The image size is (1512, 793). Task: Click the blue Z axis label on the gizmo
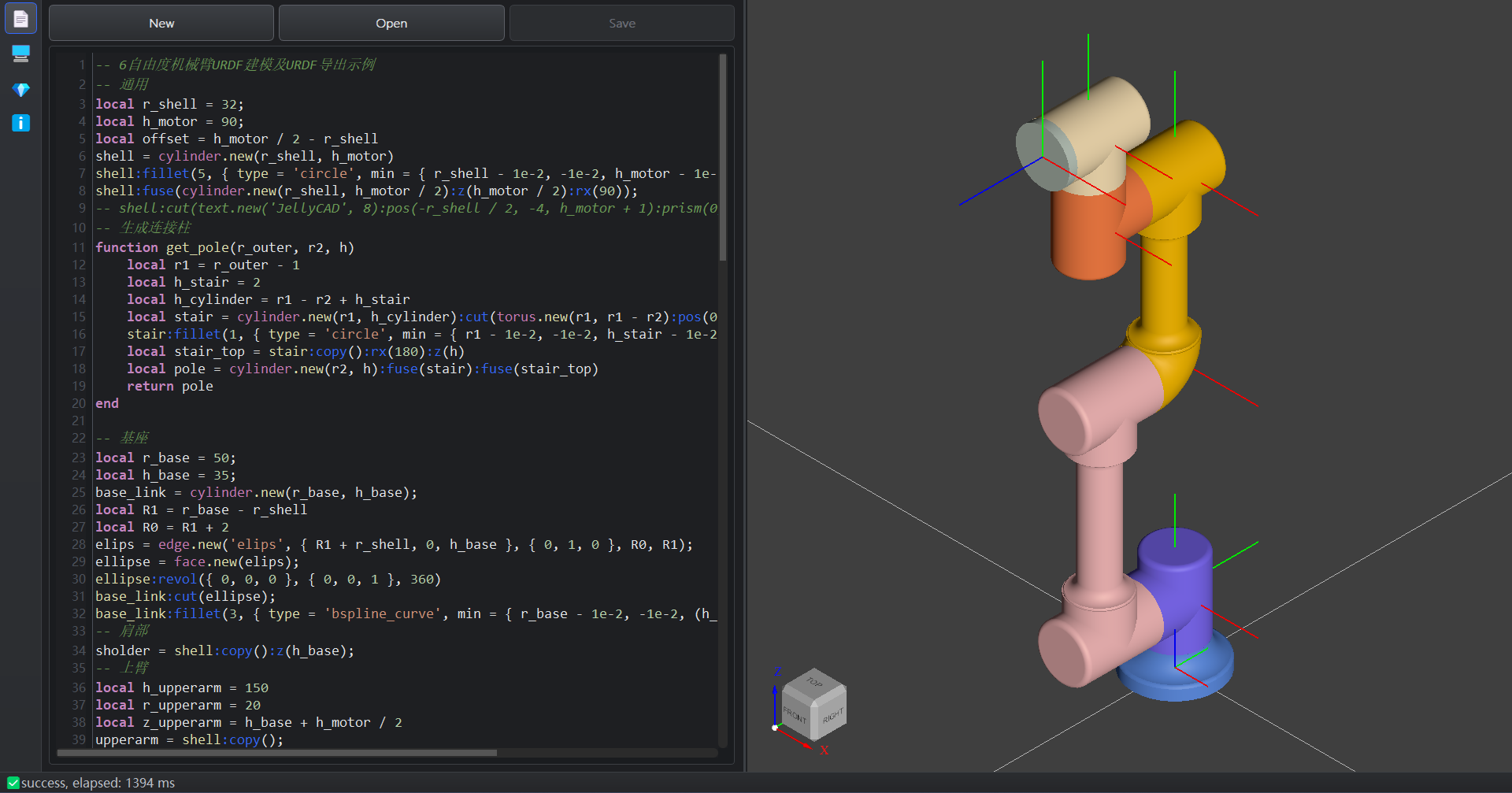point(776,670)
